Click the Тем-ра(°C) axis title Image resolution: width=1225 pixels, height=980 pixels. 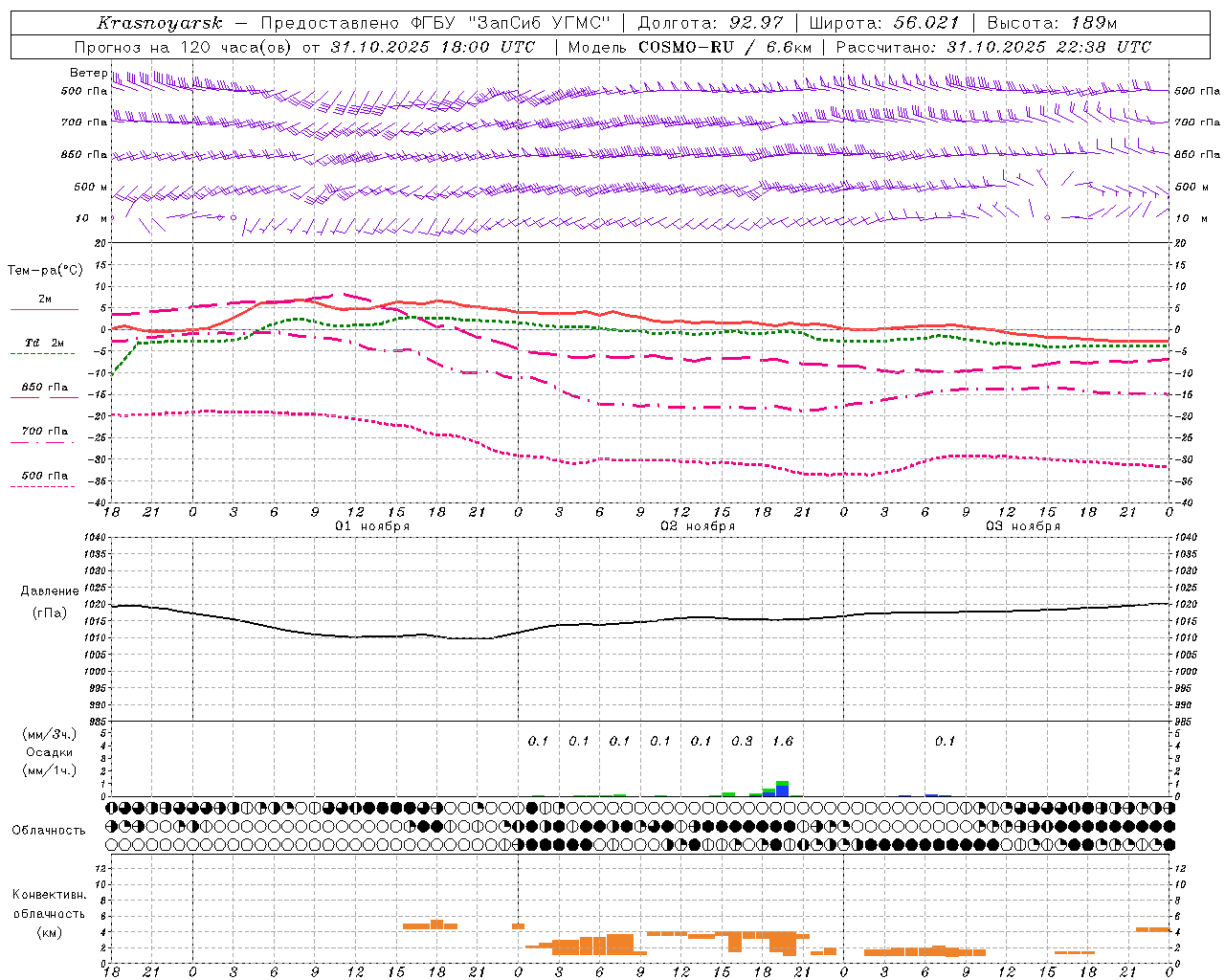coord(45,271)
